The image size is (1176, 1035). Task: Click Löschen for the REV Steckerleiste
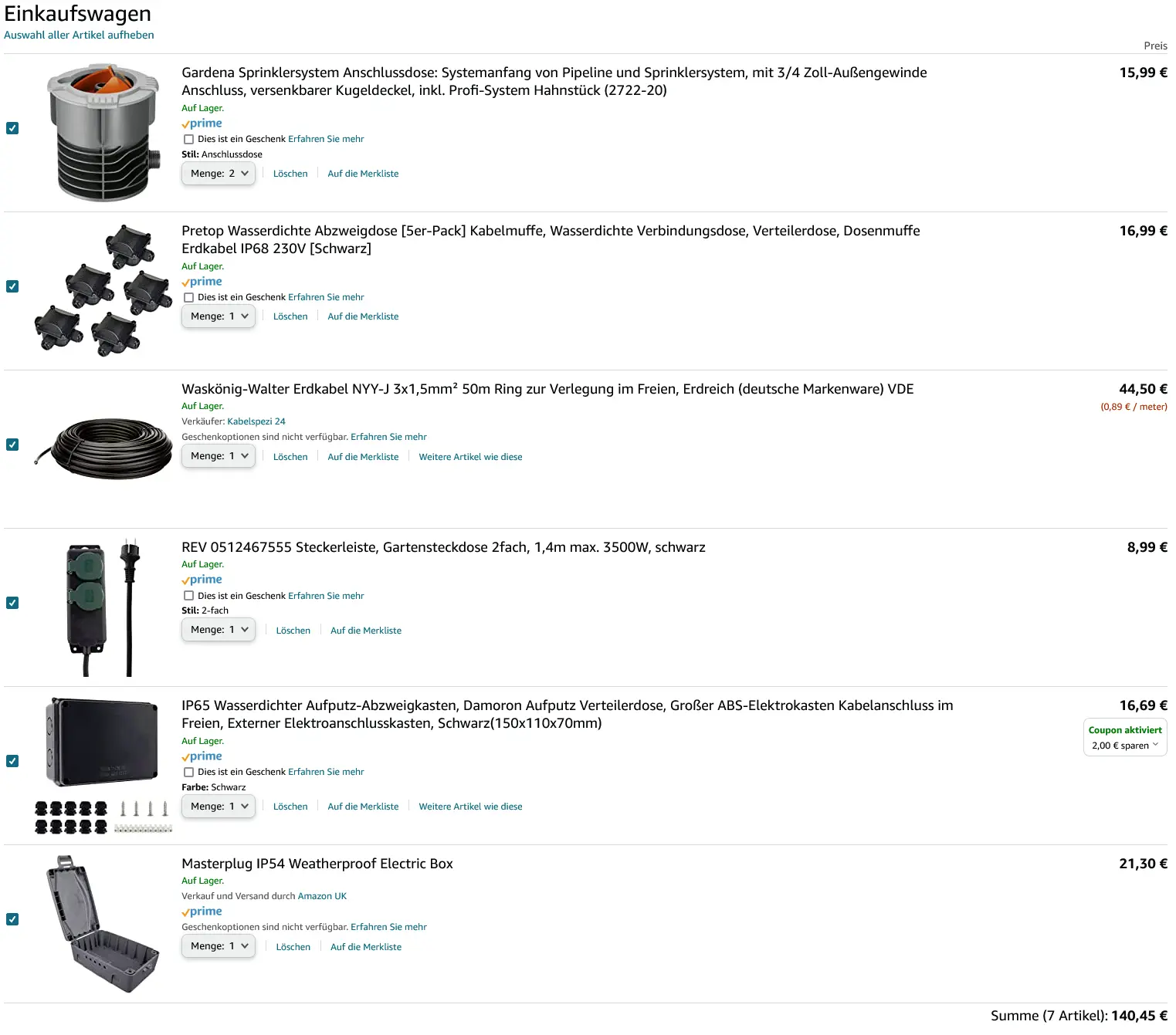coord(293,631)
